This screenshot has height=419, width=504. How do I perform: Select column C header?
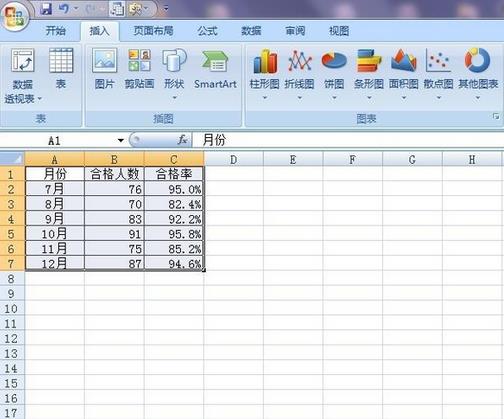174,159
